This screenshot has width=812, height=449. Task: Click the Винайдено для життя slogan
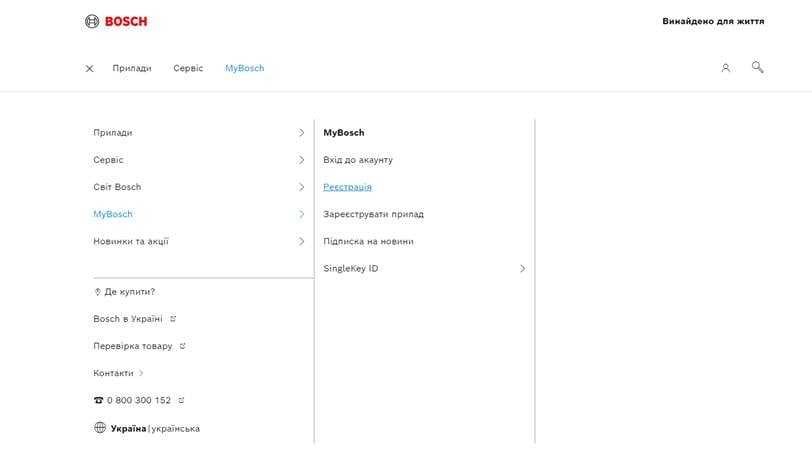(713, 21)
